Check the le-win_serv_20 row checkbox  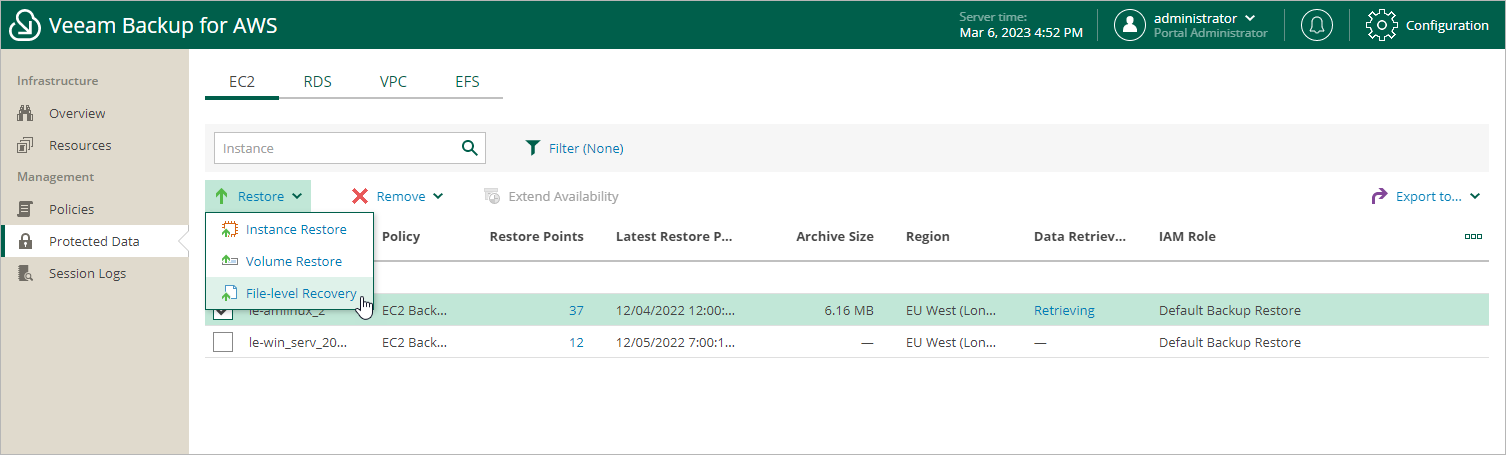224,342
